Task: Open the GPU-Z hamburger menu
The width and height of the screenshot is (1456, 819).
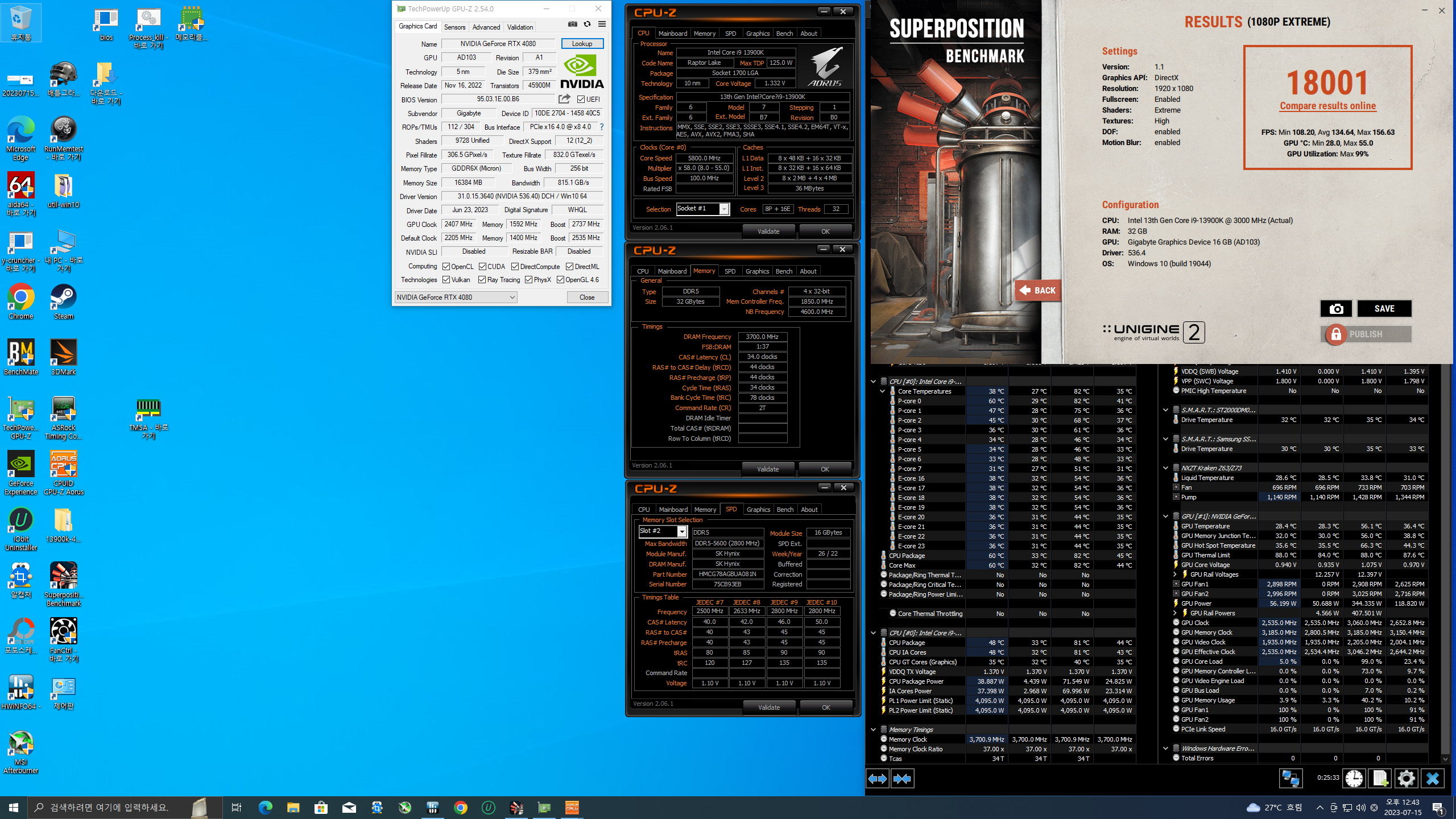Action: click(x=602, y=24)
